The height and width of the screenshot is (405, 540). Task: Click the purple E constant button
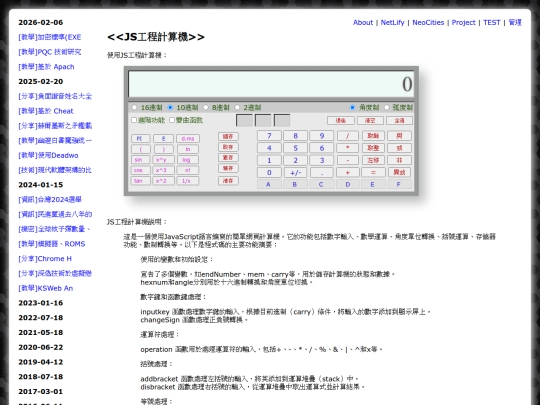tap(164, 138)
